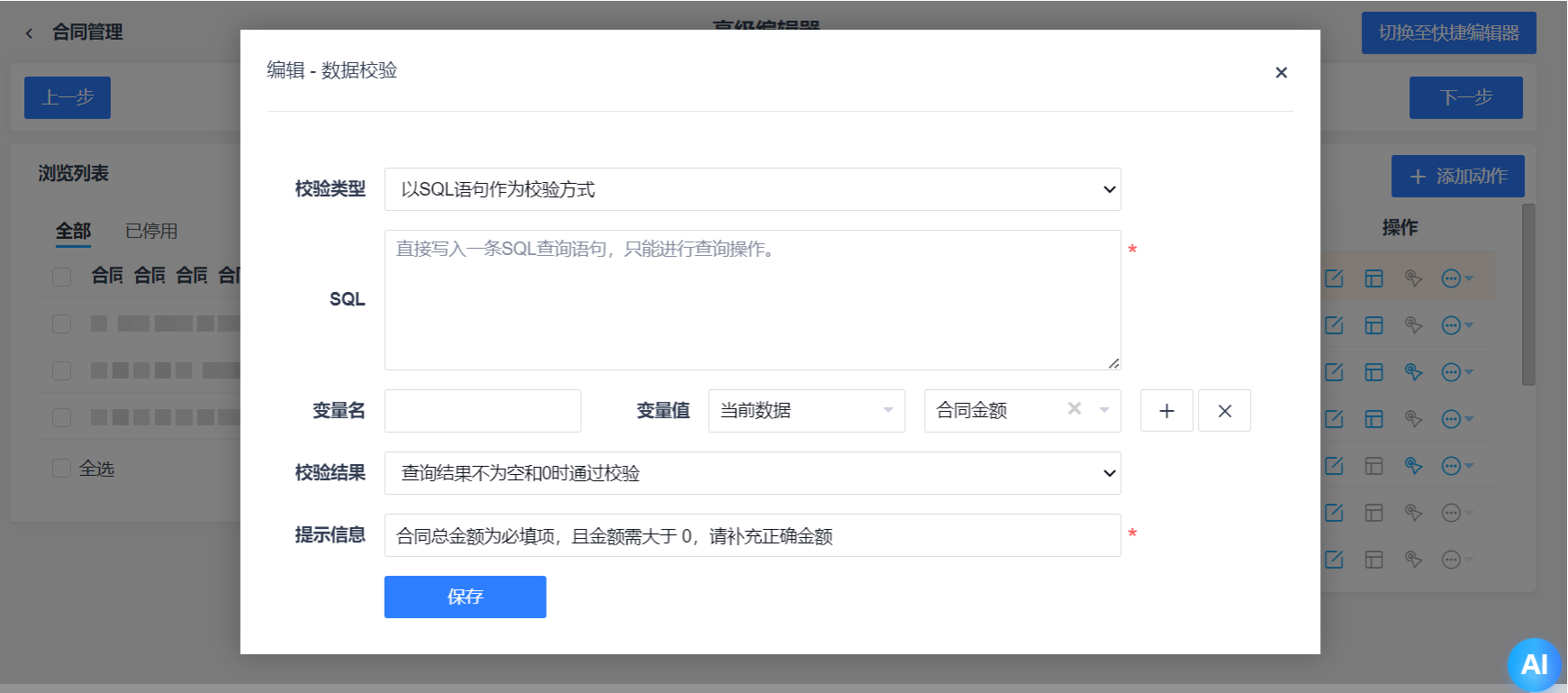The width and height of the screenshot is (1568, 693).
Task: Clear the 合同金额 selection
Action: click(x=1074, y=409)
